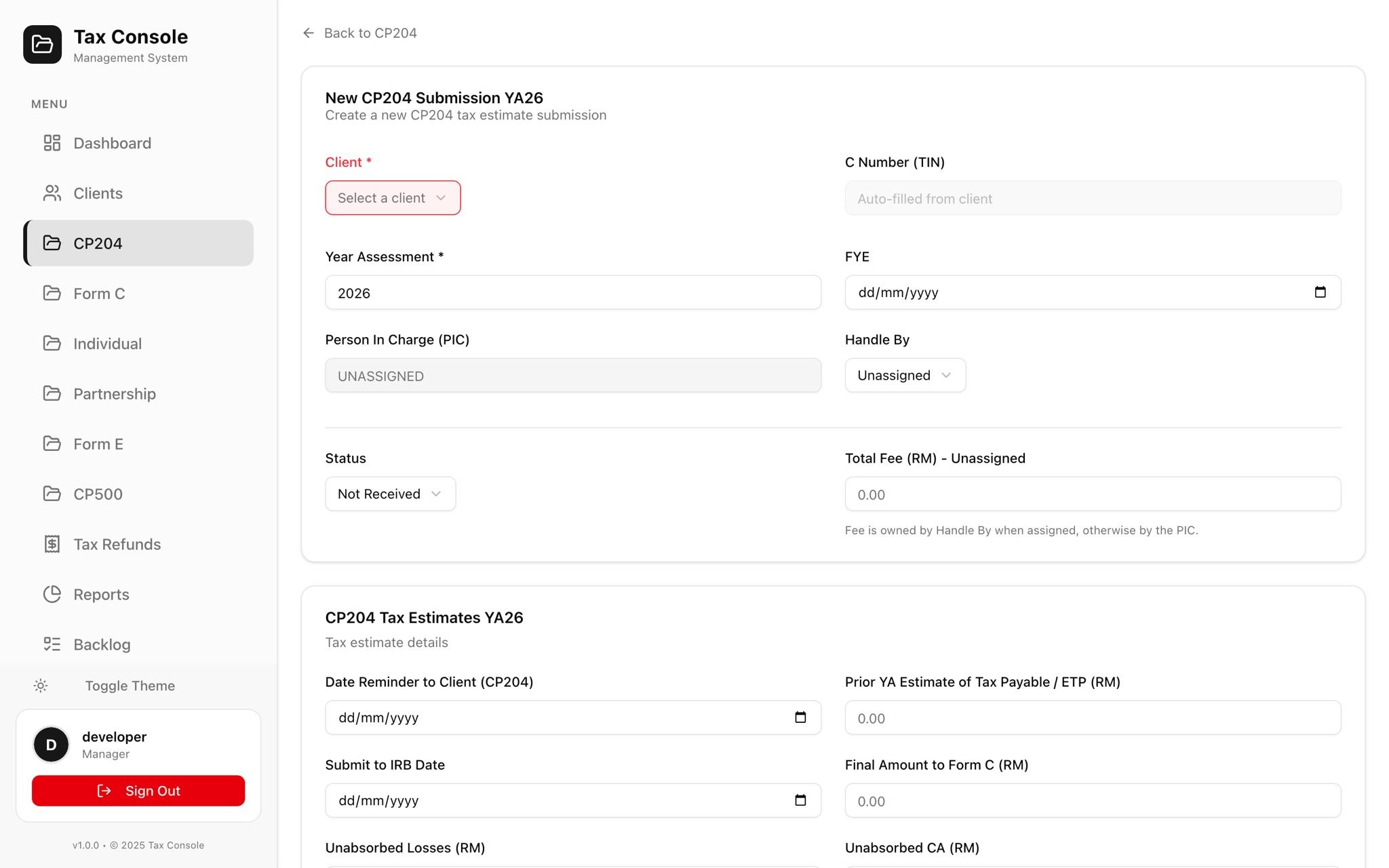Open the Individual menu item

coord(138,343)
